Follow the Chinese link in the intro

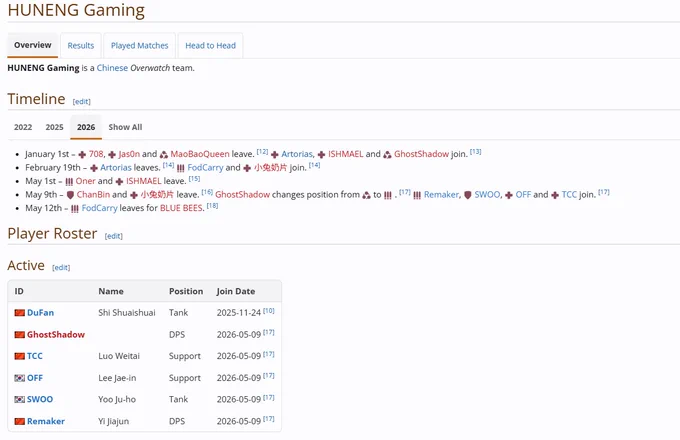(112, 68)
